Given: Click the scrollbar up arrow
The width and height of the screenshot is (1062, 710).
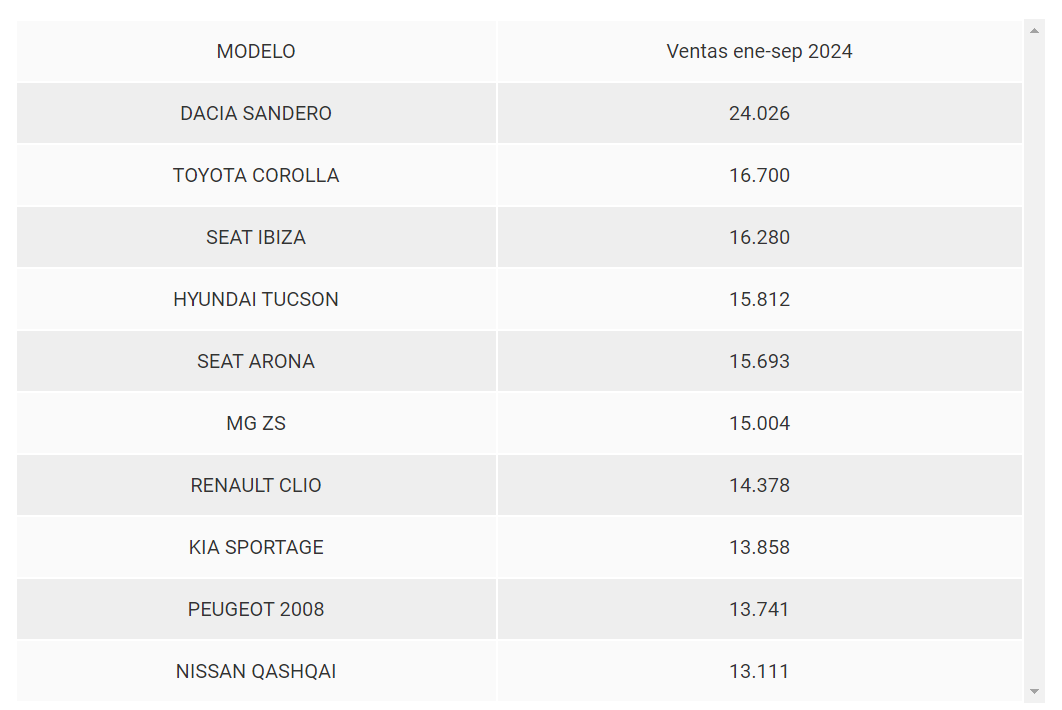Looking at the screenshot, I should click(1034, 30).
